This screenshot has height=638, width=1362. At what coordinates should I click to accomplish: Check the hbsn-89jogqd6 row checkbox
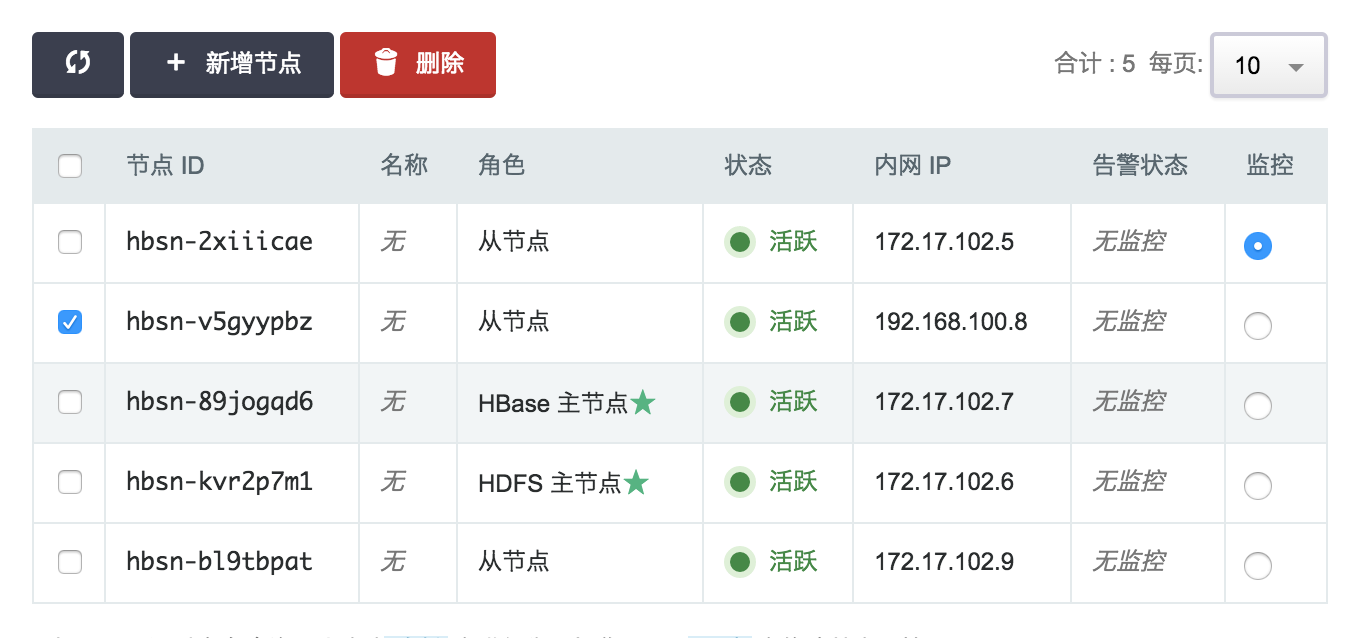coord(70,402)
